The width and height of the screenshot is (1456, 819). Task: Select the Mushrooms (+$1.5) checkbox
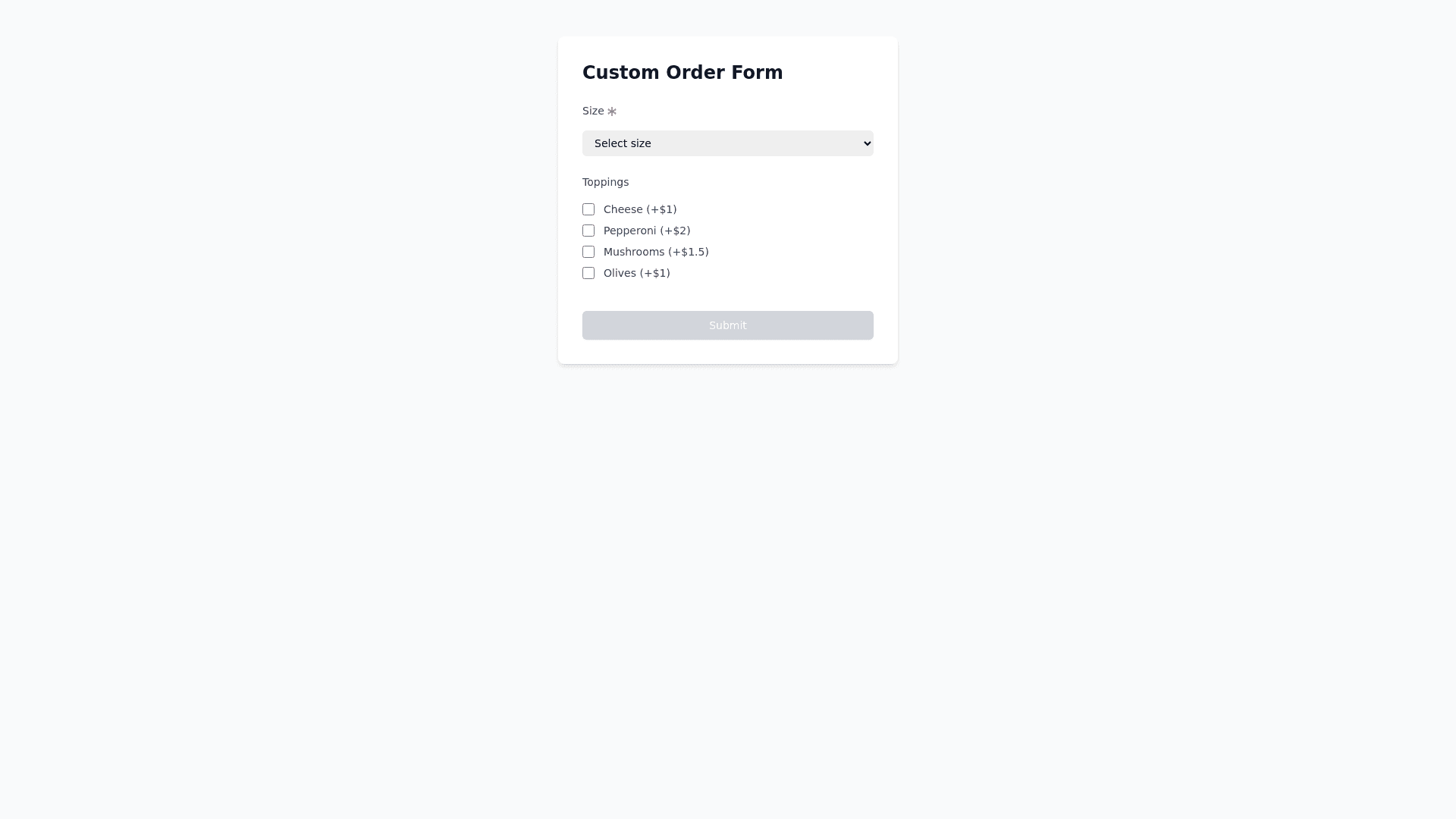pos(588,252)
